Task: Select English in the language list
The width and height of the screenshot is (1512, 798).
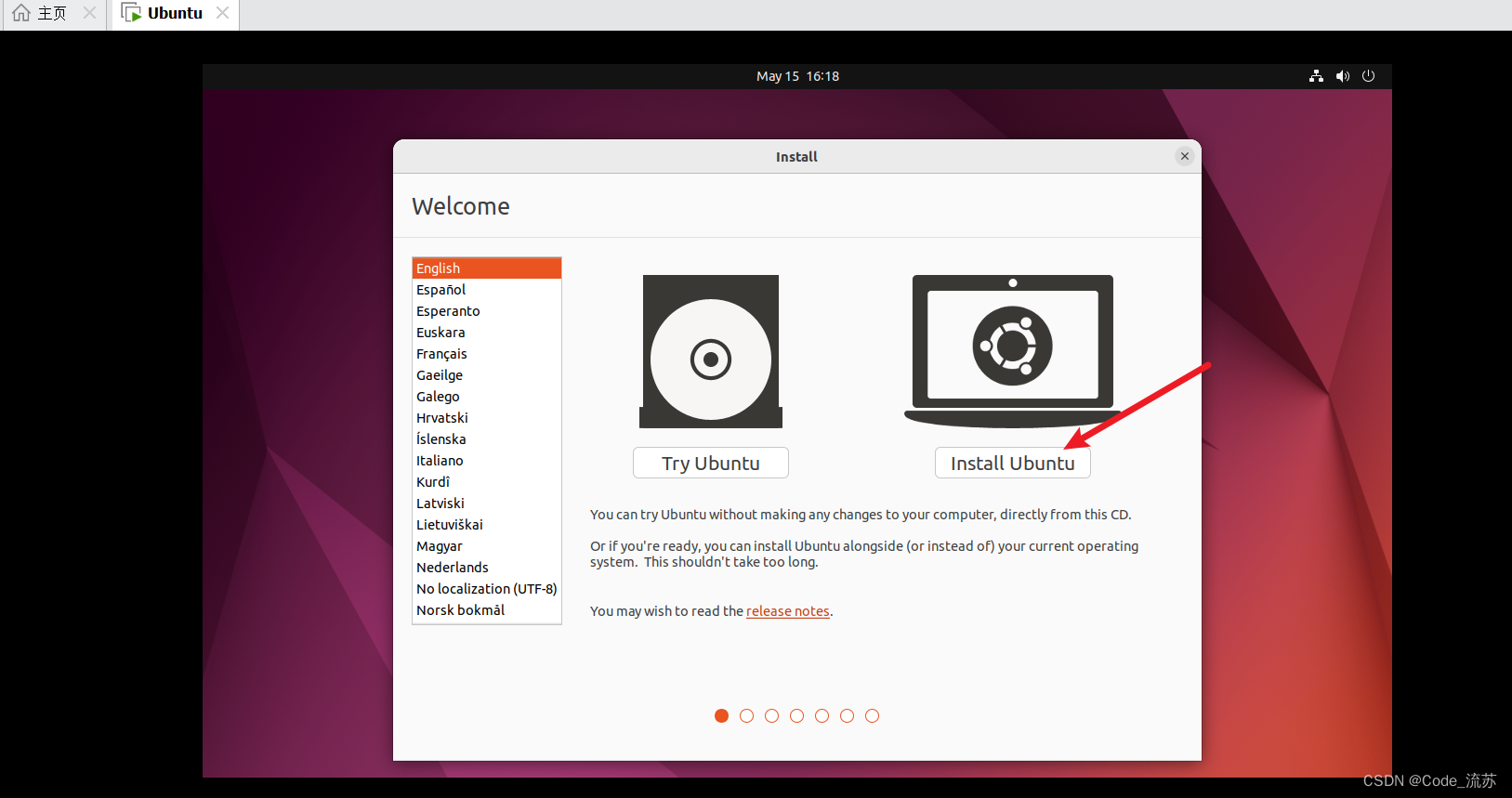Action: pyautogui.click(x=487, y=268)
